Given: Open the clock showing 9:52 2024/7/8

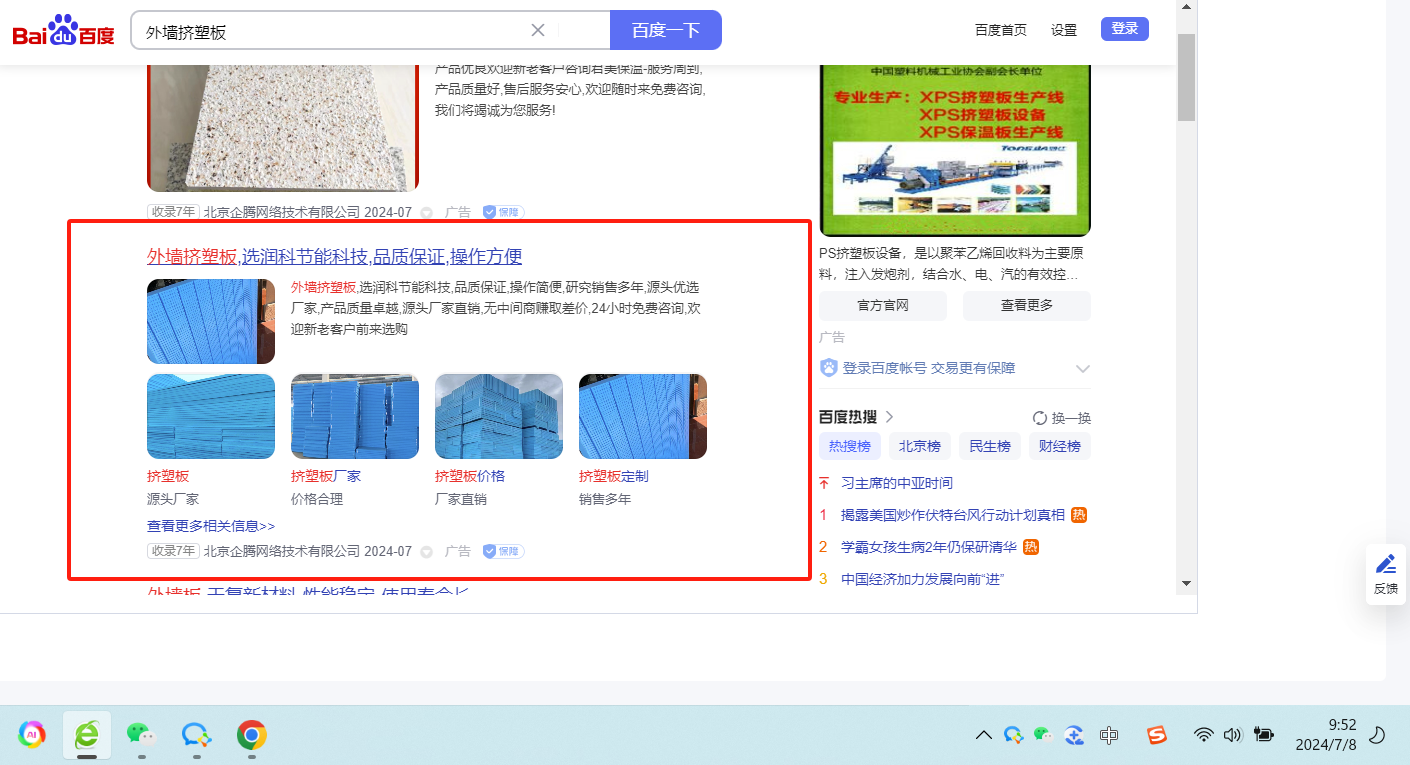Looking at the screenshot, I should click(1325, 735).
